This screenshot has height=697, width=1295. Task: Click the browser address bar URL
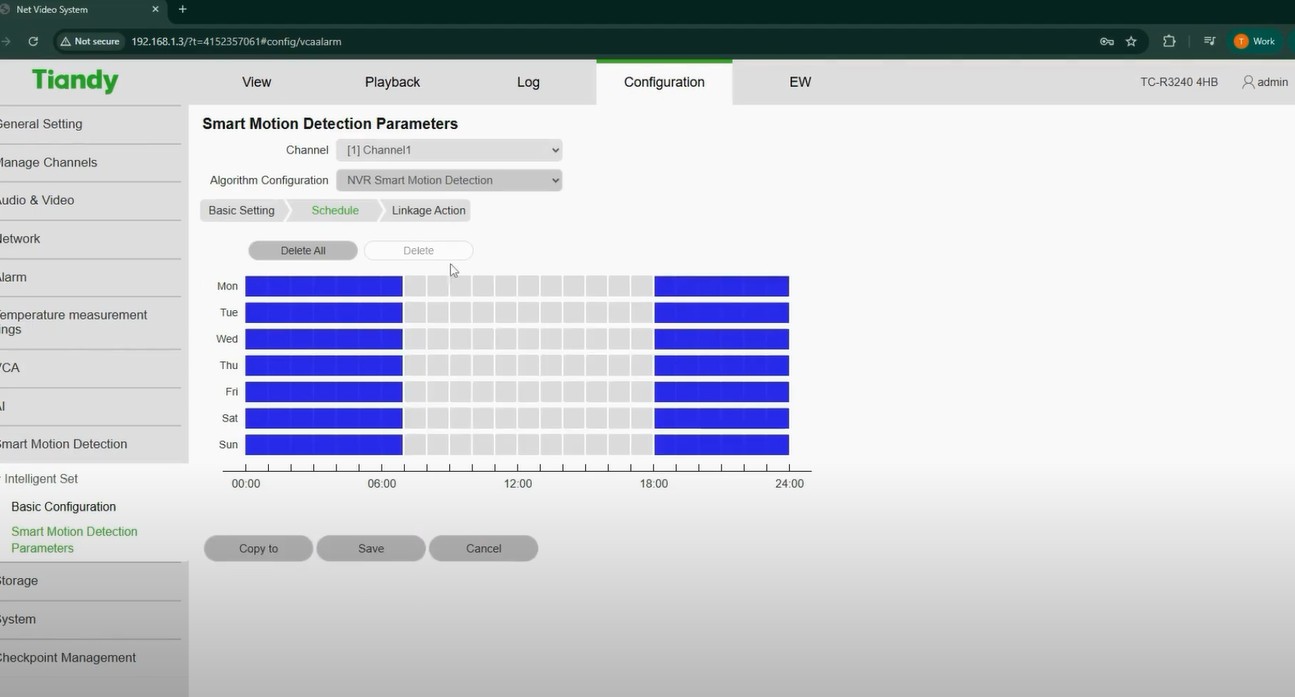237,41
